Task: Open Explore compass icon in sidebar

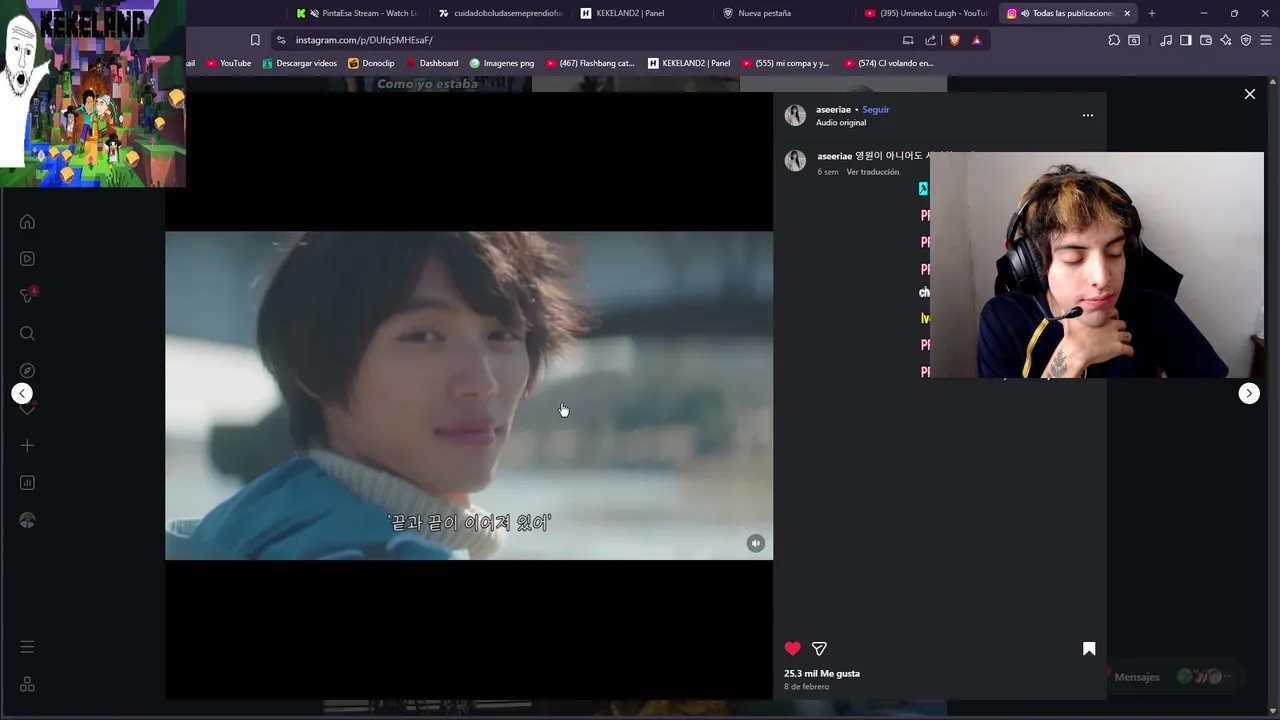Action: click(27, 371)
